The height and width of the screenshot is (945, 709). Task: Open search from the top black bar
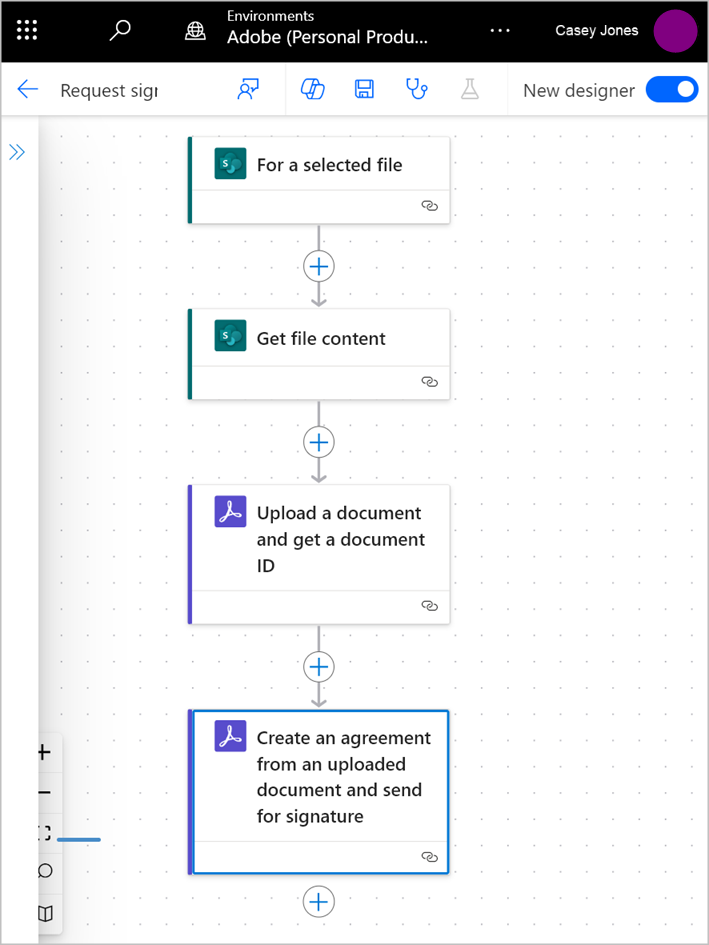(119, 30)
